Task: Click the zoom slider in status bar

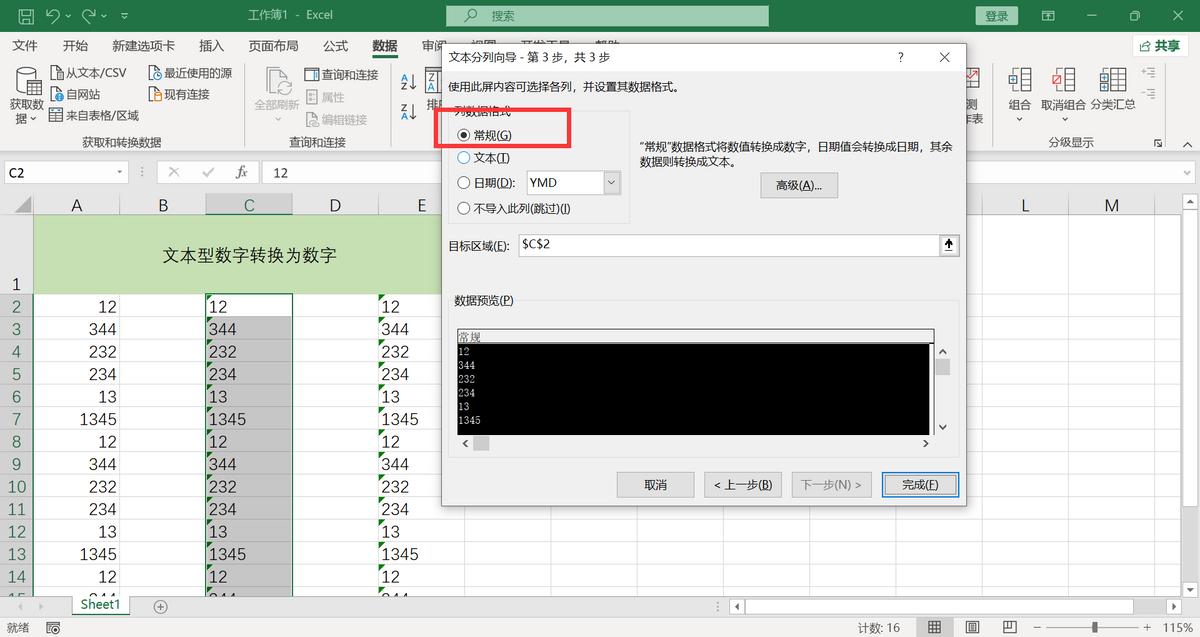Action: [x=1095, y=627]
